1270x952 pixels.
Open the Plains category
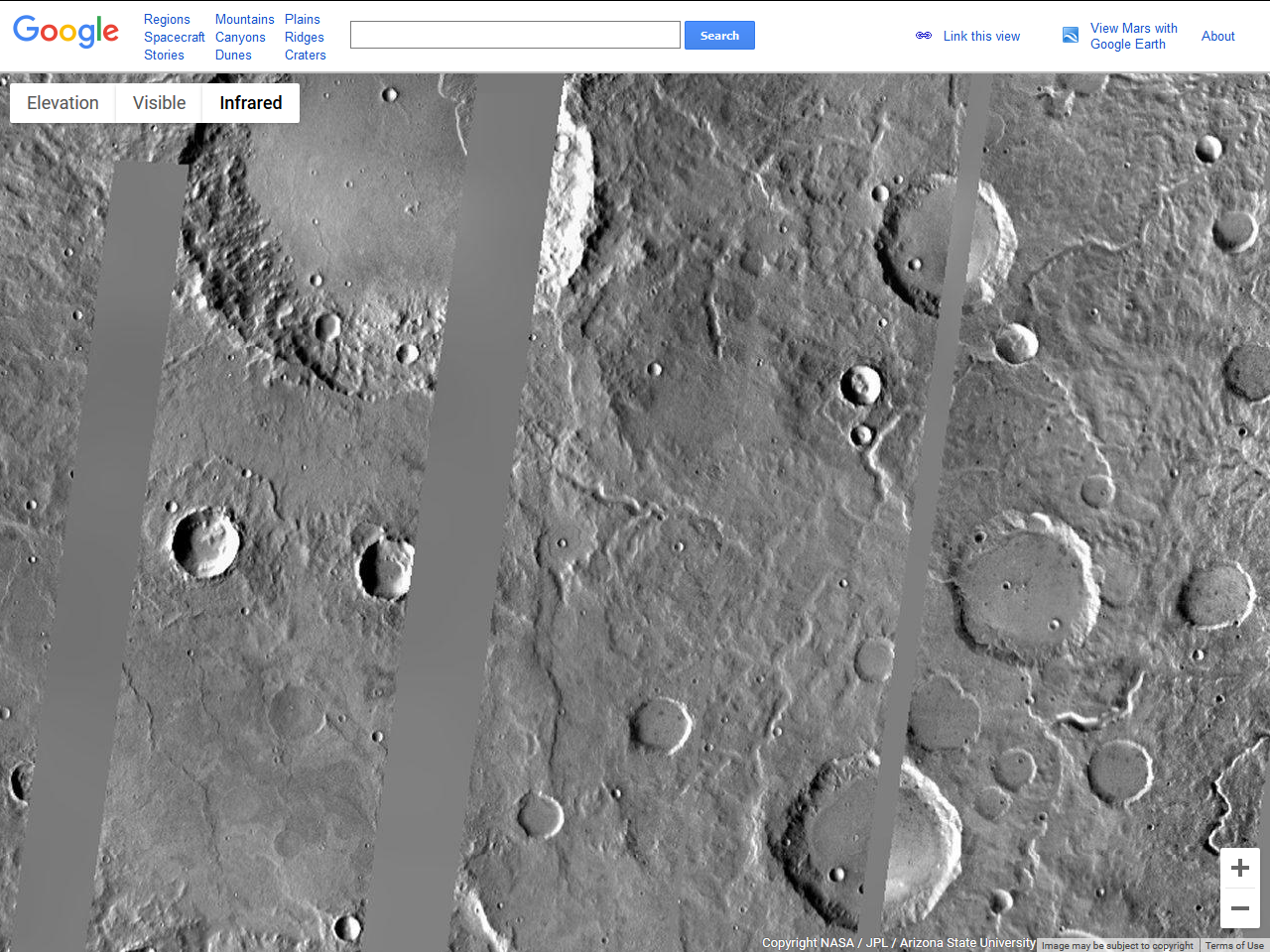[x=303, y=19]
